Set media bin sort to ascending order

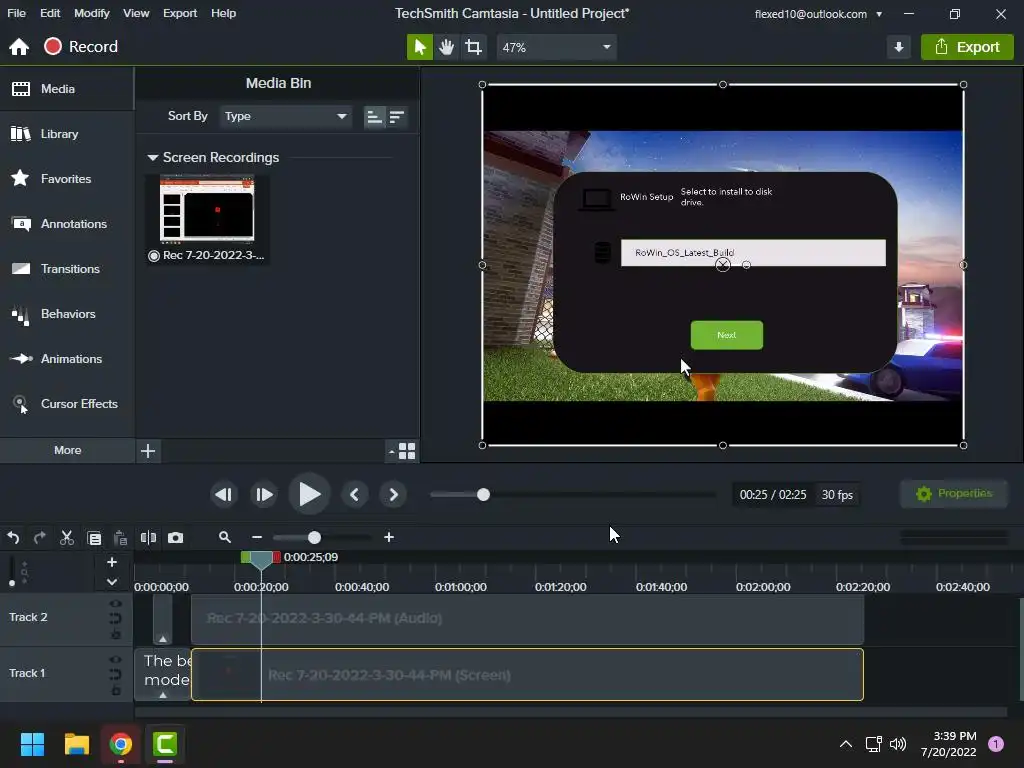click(374, 117)
